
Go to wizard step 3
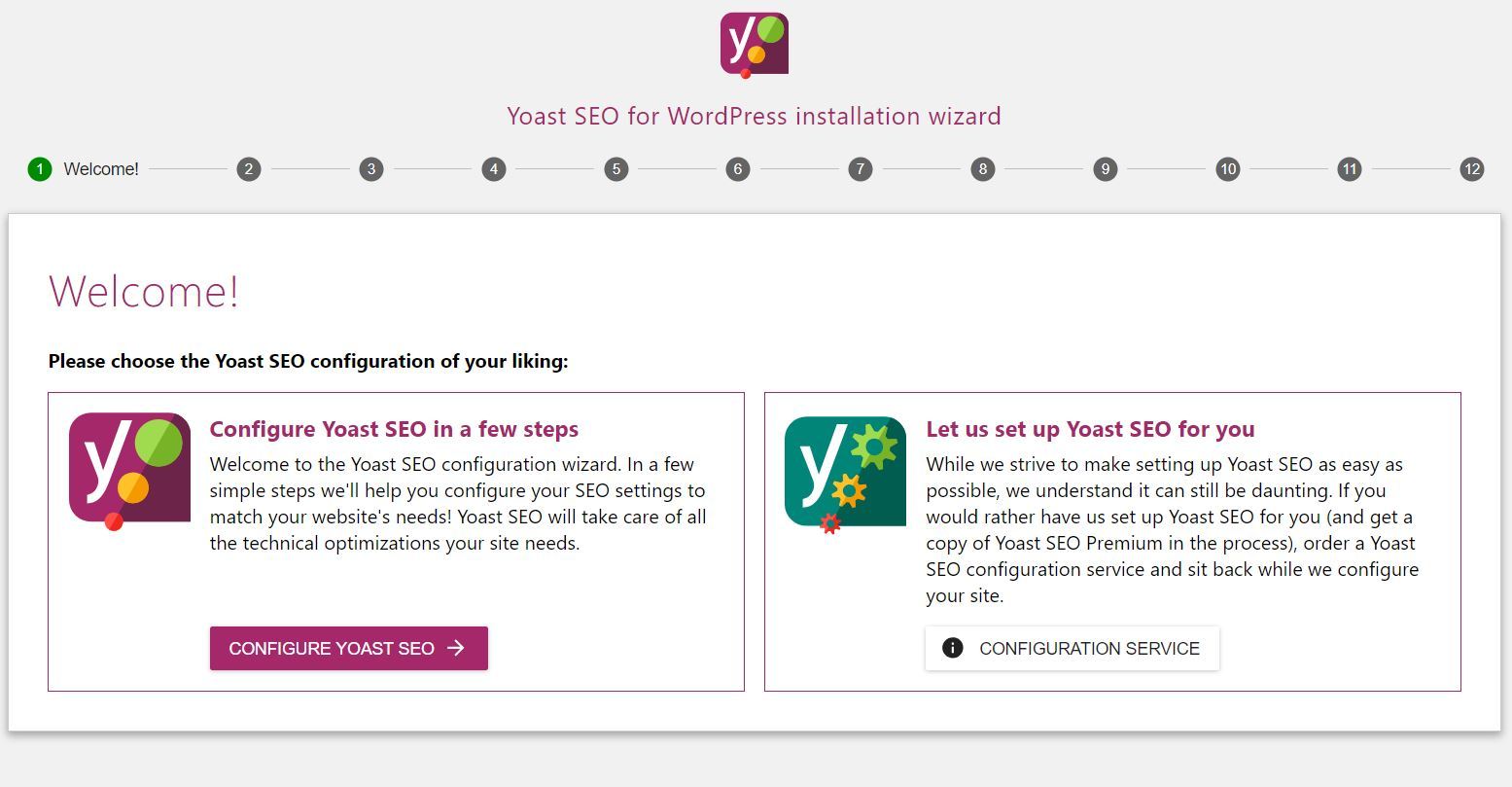click(x=370, y=169)
